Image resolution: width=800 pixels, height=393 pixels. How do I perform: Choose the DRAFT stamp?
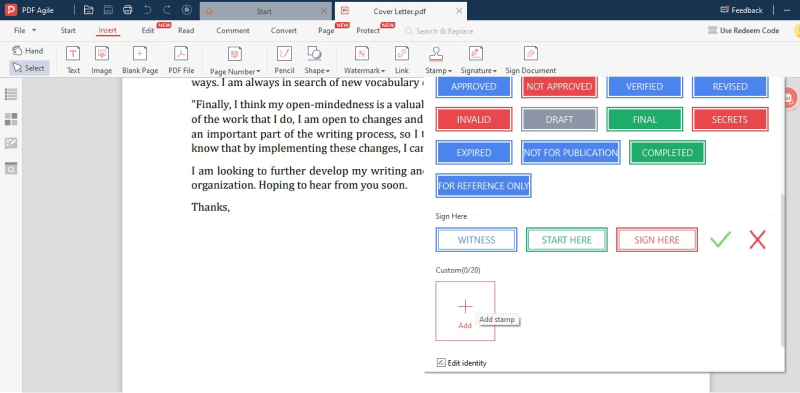tap(559, 119)
